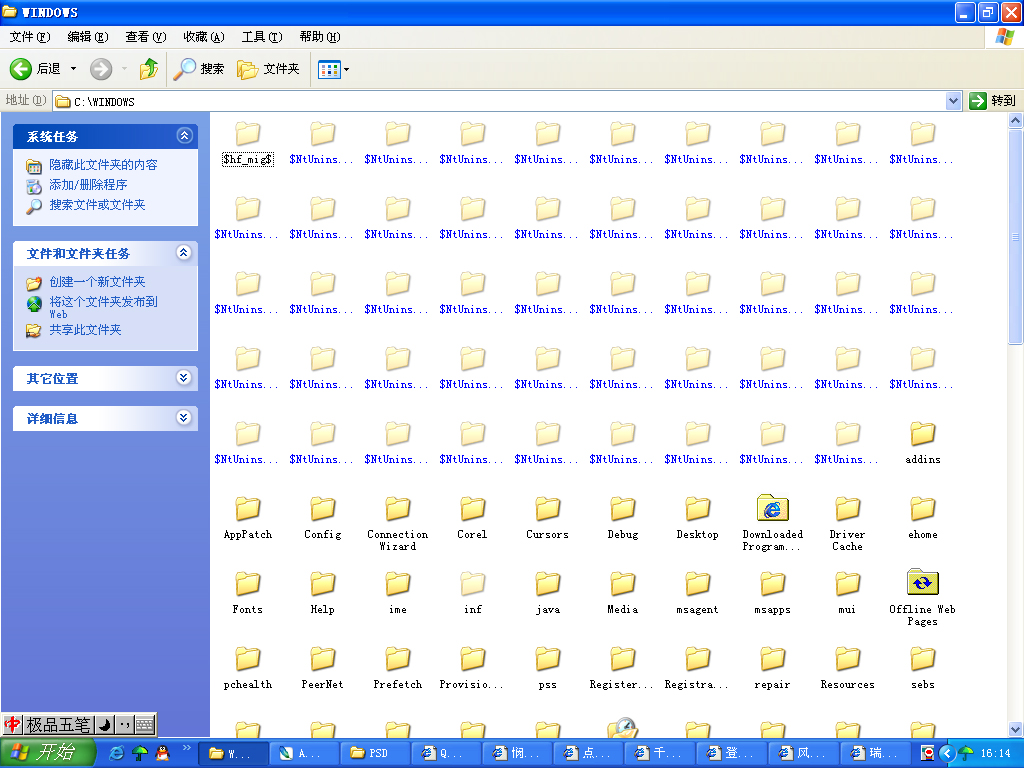Viewport: 1024px width, 768px height.
Task: Select the Offline Web Pages folder icon
Action: (922, 584)
